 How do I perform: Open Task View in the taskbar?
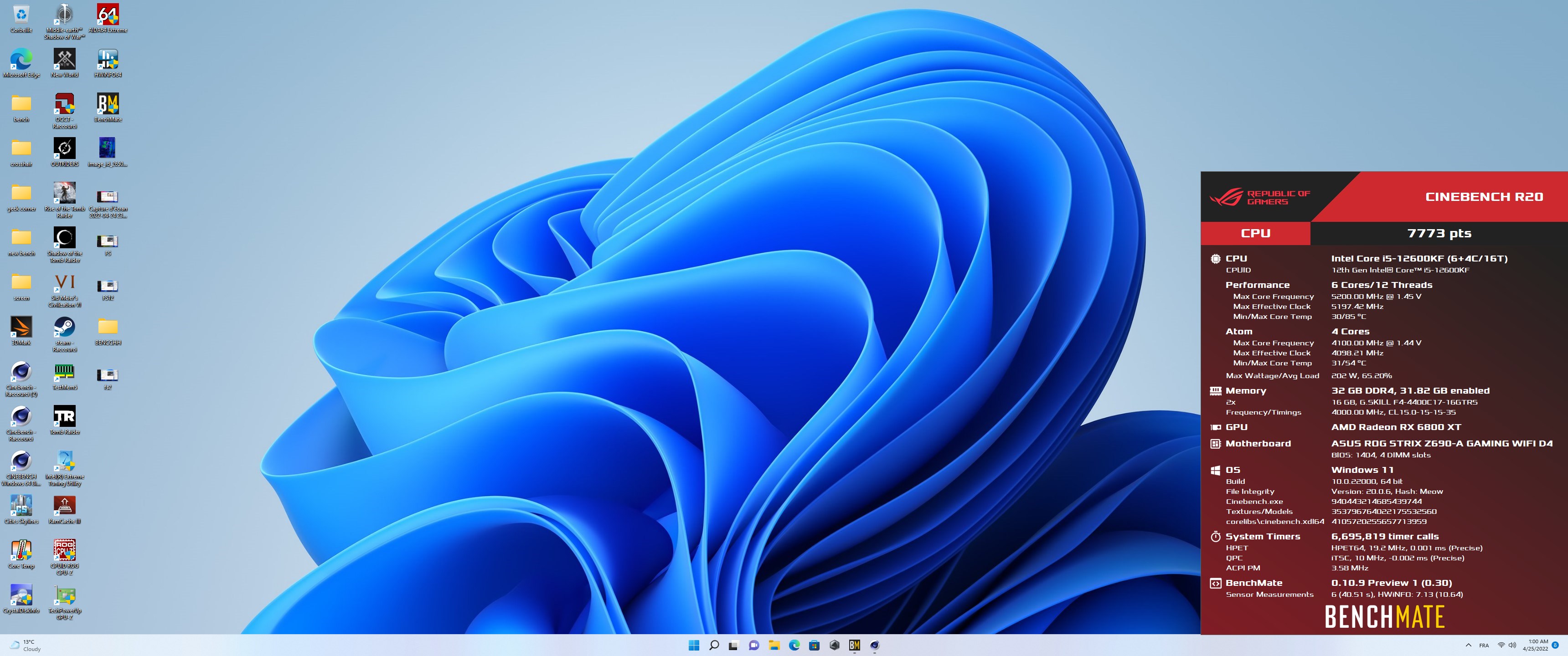point(734,645)
